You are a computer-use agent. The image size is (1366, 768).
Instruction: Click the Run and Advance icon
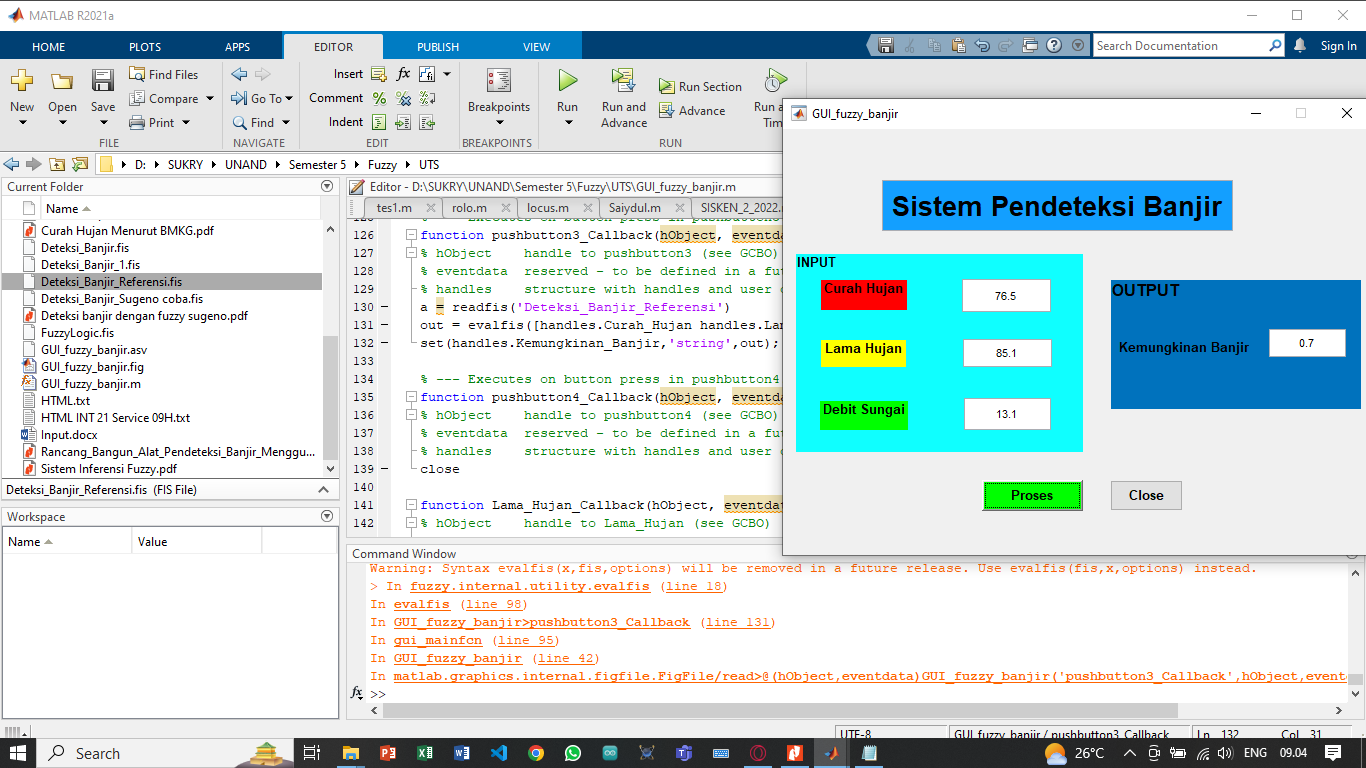(624, 80)
